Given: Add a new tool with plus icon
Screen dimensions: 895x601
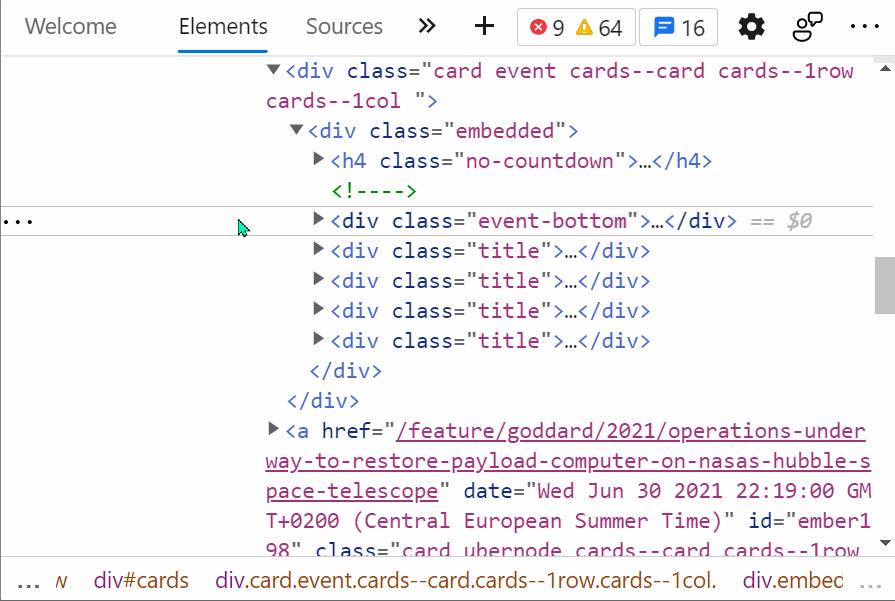Looking at the screenshot, I should pyautogui.click(x=484, y=26).
